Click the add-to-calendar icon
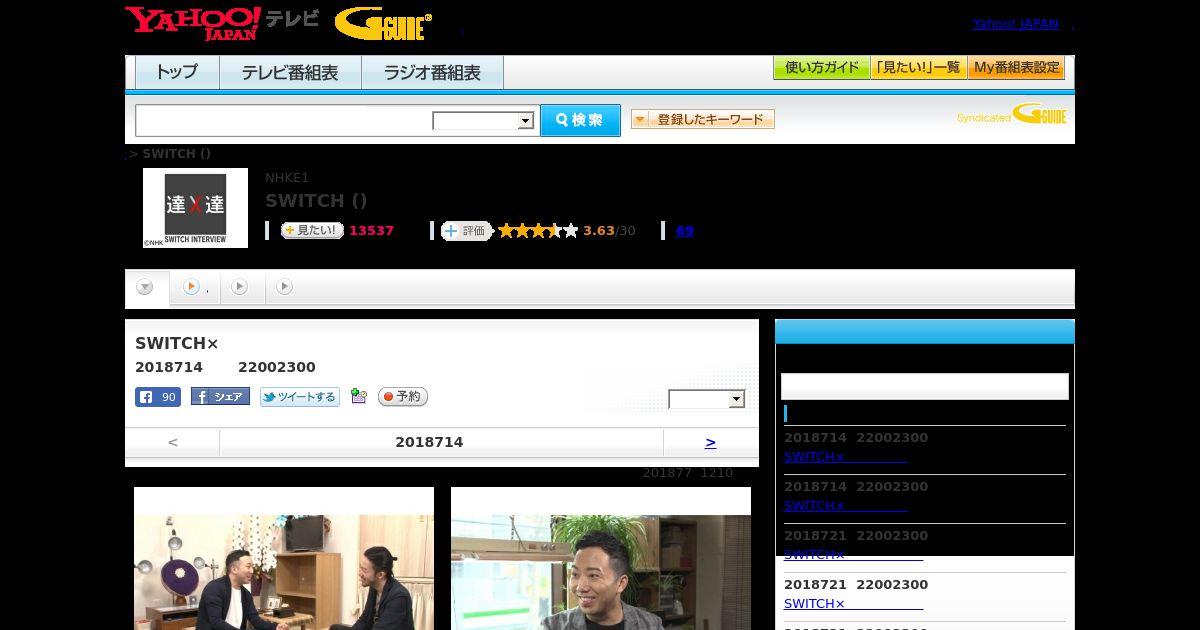 coord(359,397)
